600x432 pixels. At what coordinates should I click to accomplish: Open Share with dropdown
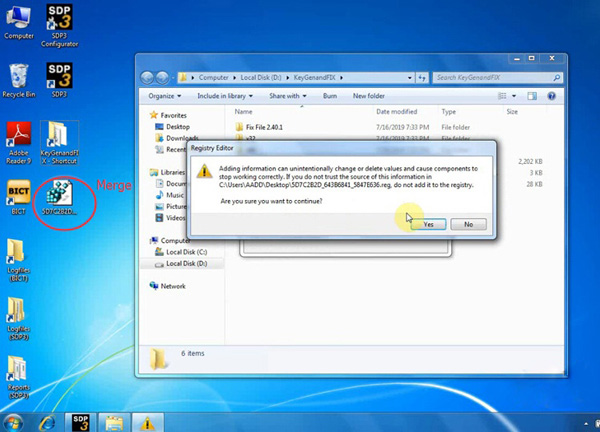point(288,96)
